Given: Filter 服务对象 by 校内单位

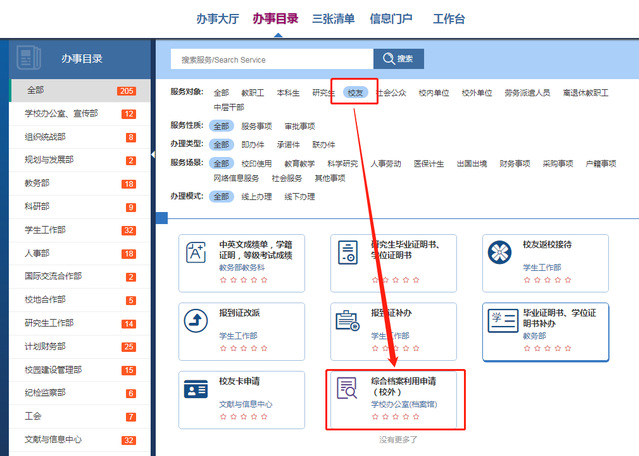Looking at the screenshot, I should tap(434, 93).
